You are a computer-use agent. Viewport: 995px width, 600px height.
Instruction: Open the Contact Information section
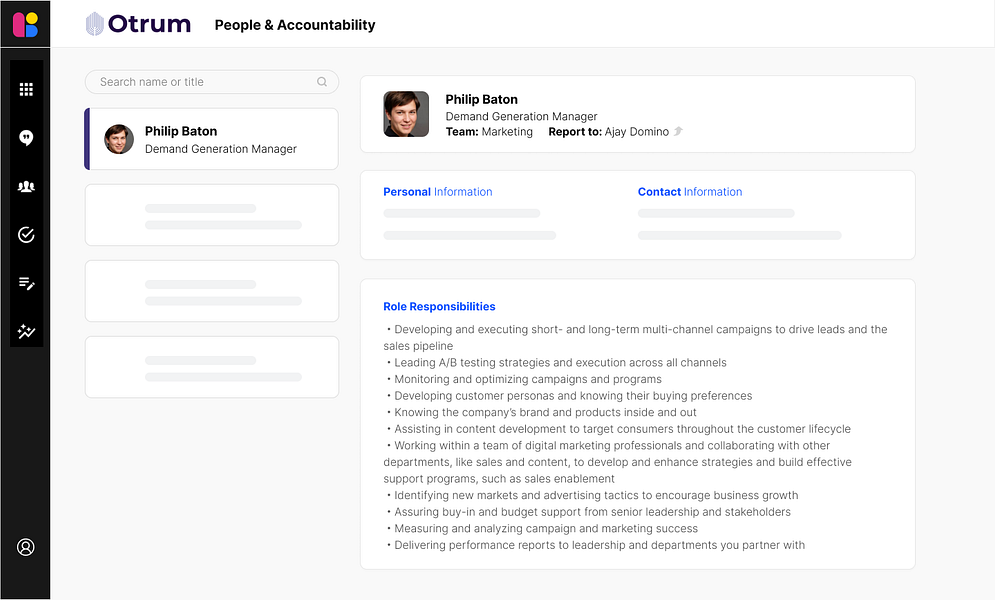[690, 192]
